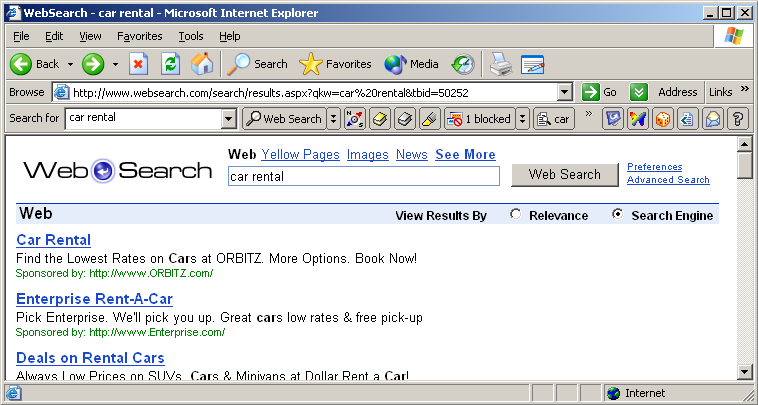Open the Search pane magnifier button
The height and width of the screenshot is (405, 758).
point(257,64)
